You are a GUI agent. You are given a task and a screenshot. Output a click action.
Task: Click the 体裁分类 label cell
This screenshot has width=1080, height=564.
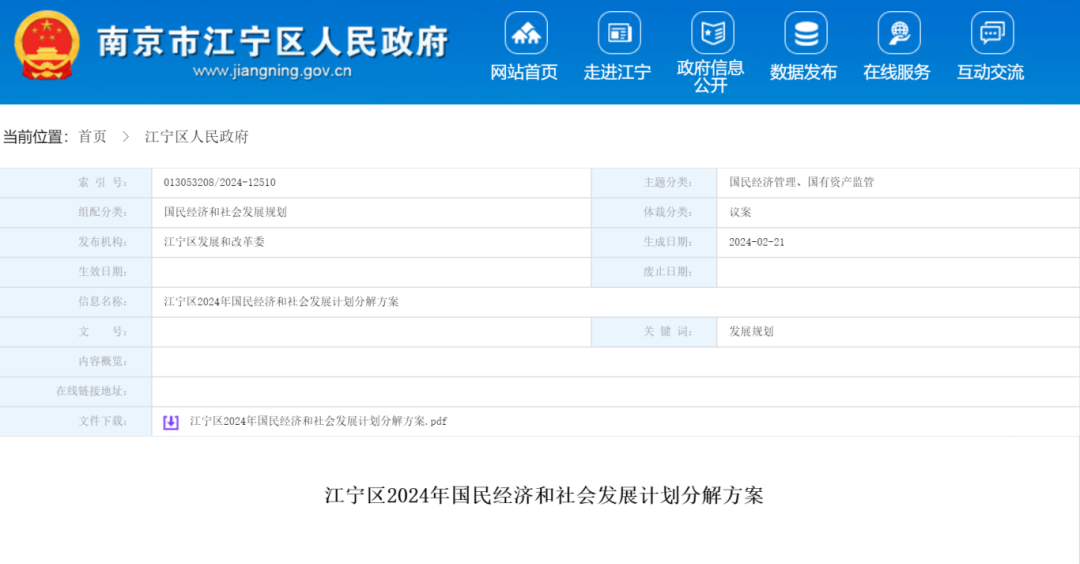coord(654,212)
